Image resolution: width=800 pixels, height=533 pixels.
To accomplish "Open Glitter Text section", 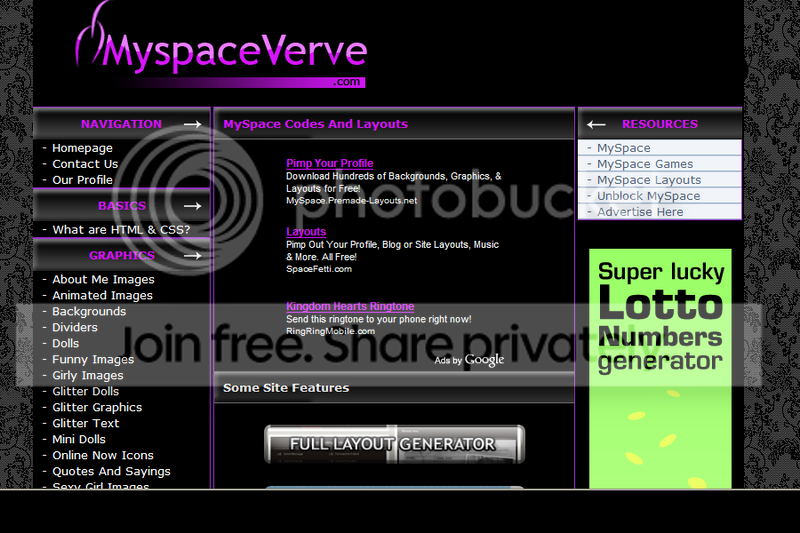I will click(x=85, y=423).
